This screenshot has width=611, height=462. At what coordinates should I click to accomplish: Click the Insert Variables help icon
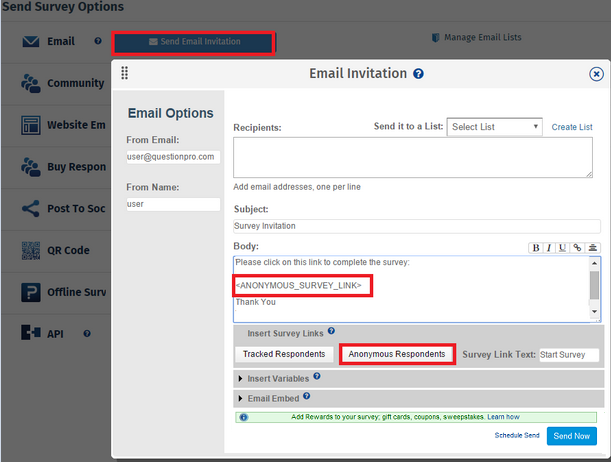[x=317, y=378]
